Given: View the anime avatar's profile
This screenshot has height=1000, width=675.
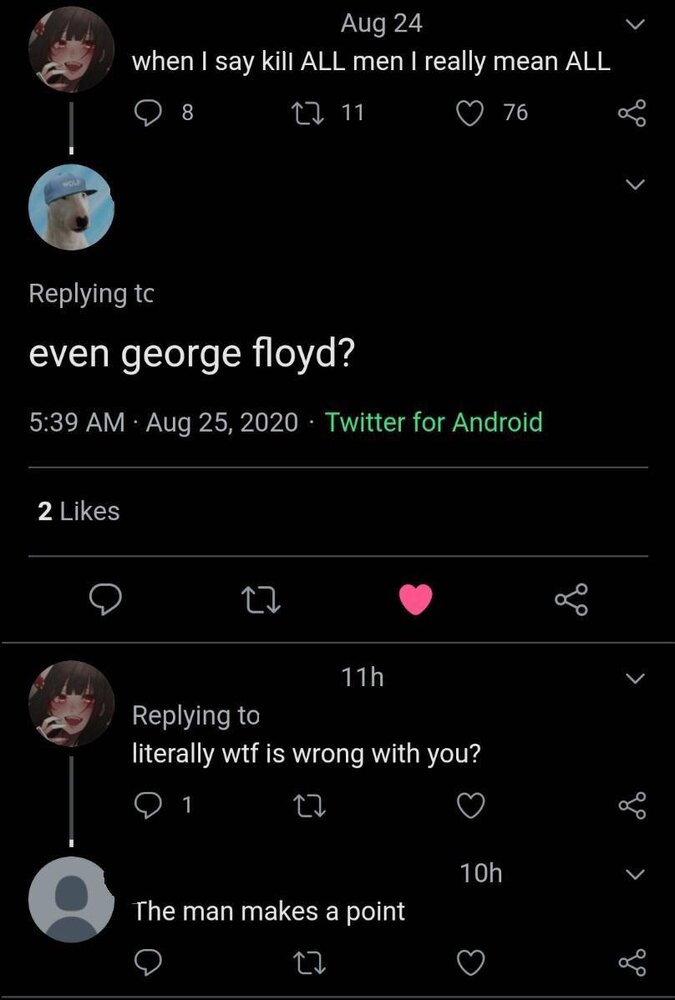Looking at the screenshot, I should click(71, 49).
